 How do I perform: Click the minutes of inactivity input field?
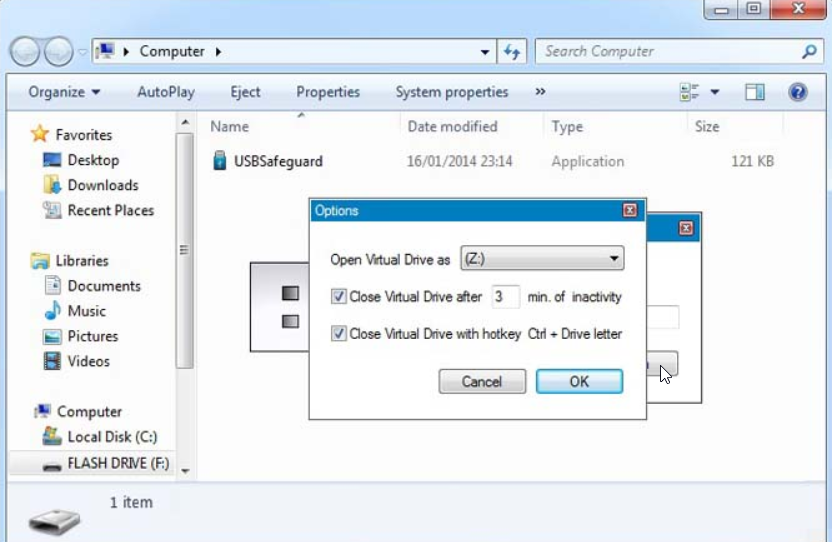pos(505,296)
